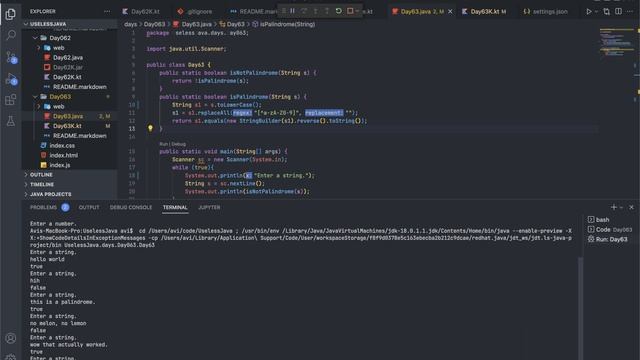Select the Code Day063 terminal instance
Viewport: 640px width, 360px height.
coord(611,229)
